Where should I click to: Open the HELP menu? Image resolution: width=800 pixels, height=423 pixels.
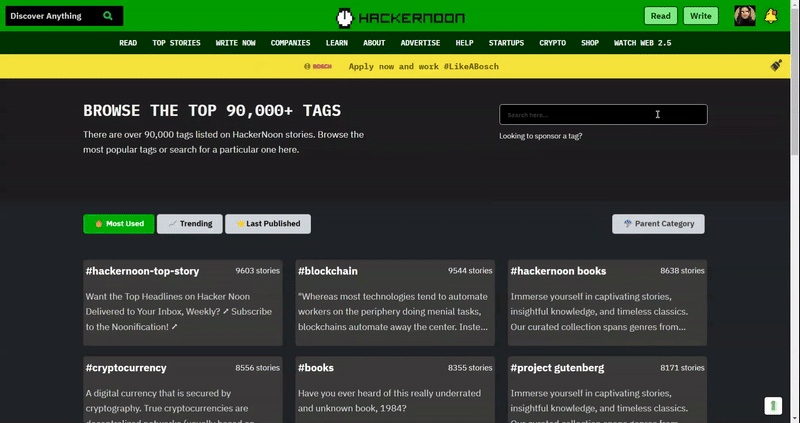tap(464, 43)
